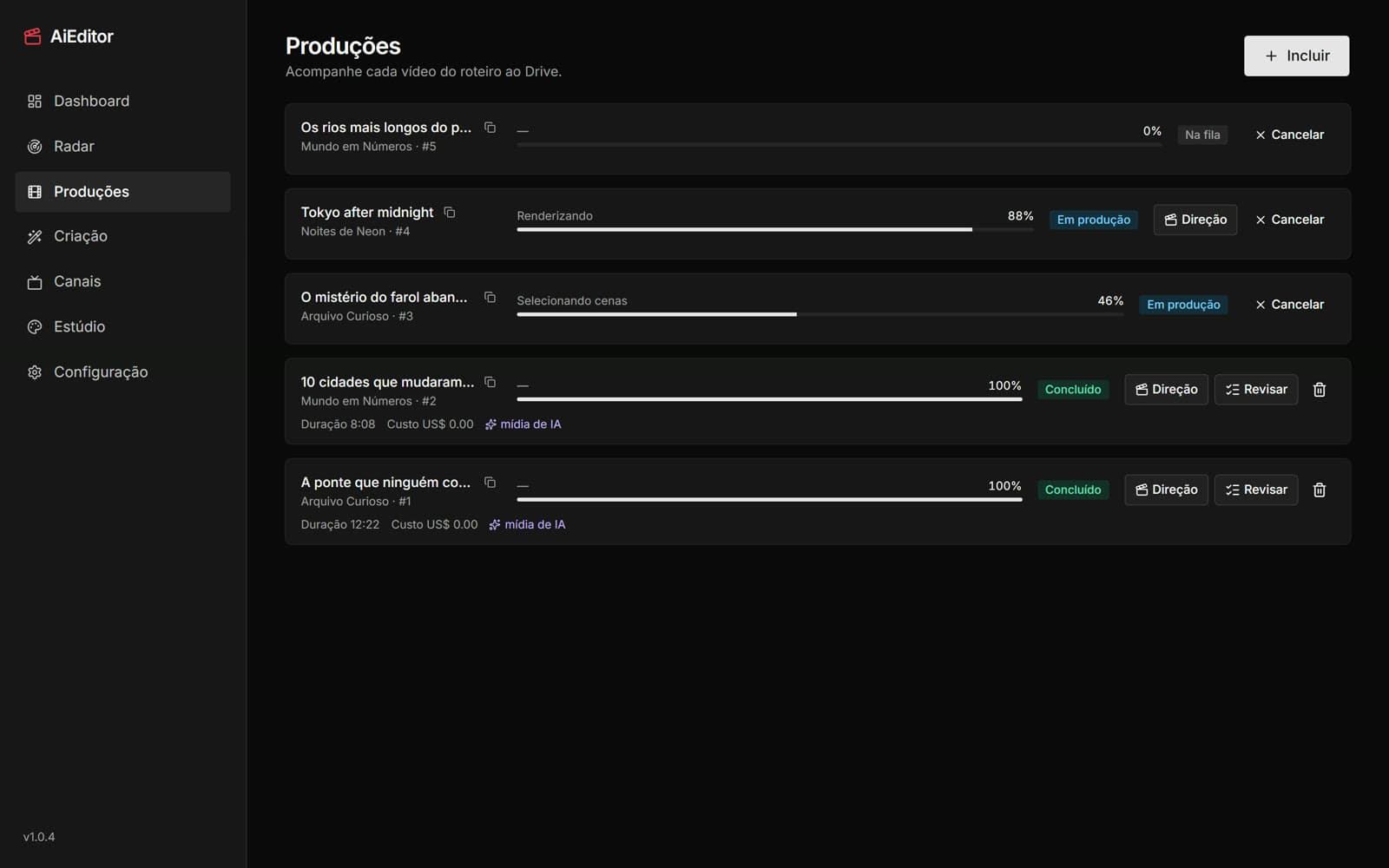Open Direção for A ponte que ninguém
Screen dimensions: 1389x868
(x=1166, y=490)
